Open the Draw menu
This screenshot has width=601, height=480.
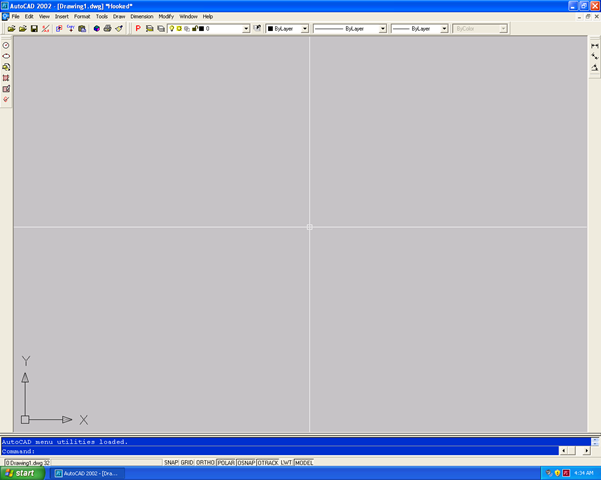(119, 16)
